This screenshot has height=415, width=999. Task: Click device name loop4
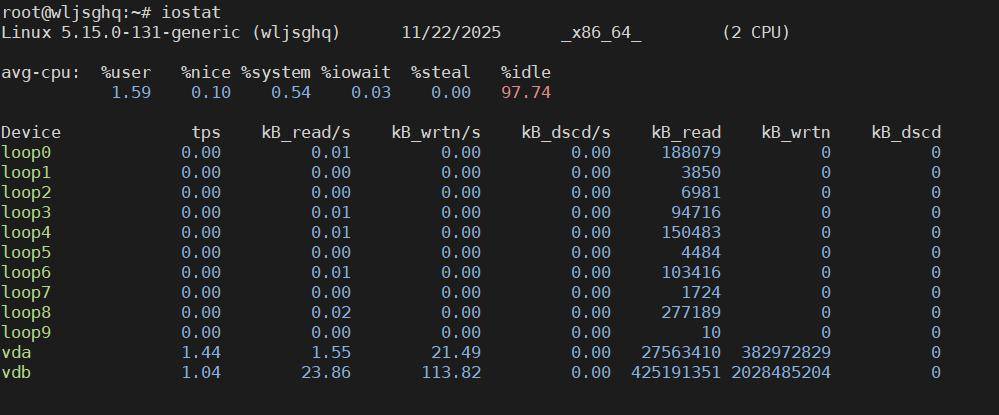pyautogui.click(x=26, y=233)
